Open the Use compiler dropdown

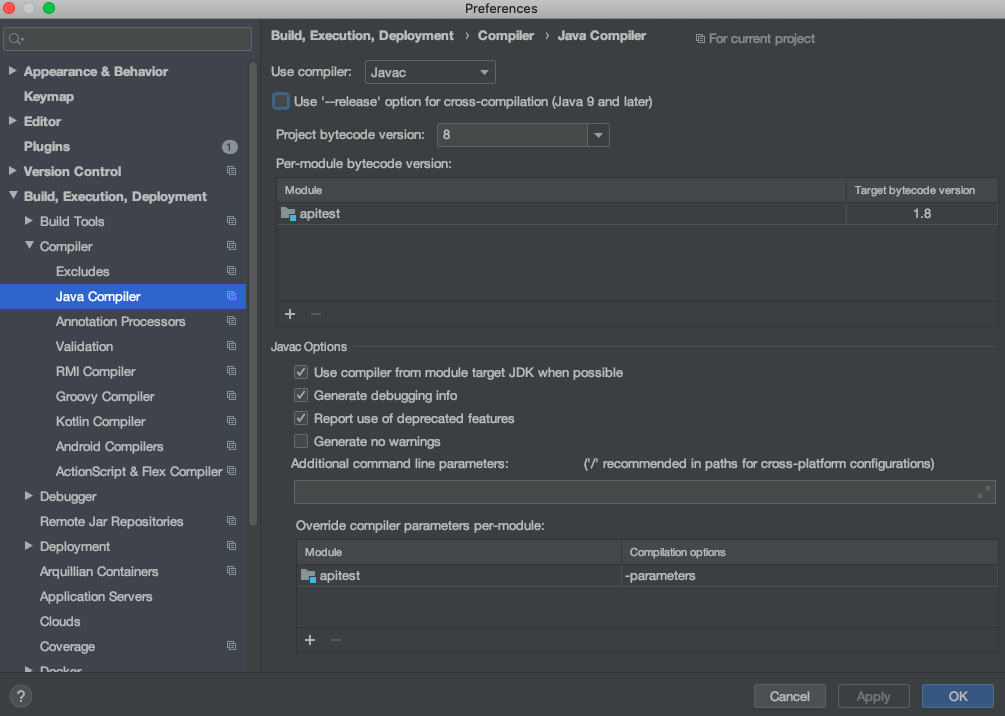click(x=430, y=72)
